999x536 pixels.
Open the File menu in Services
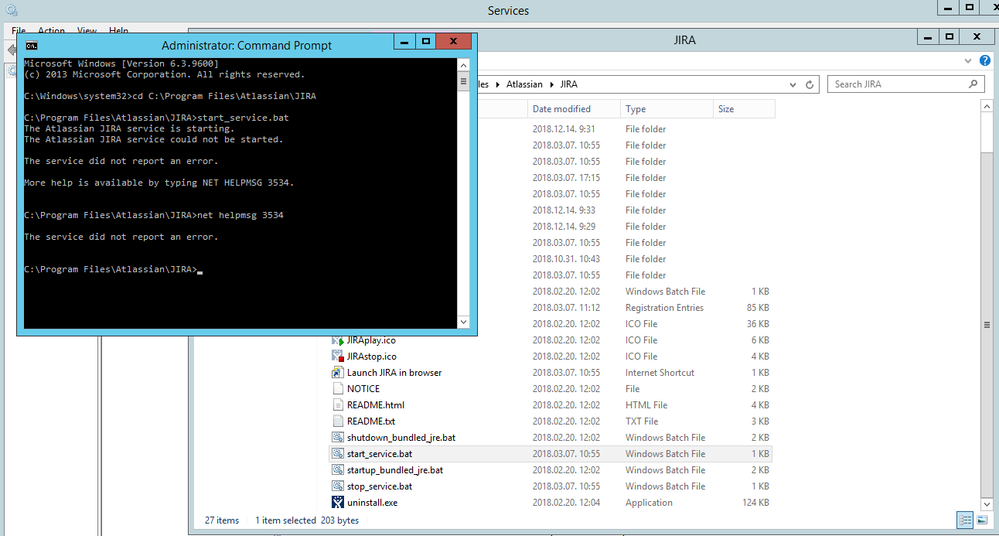(18, 31)
